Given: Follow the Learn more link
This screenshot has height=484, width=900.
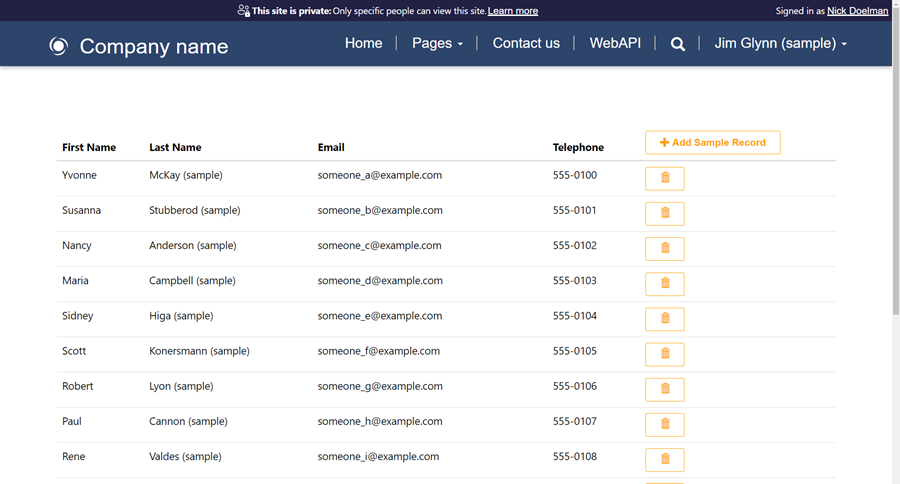Looking at the screenshot, I should pyautogui.click(x=513, y=10).
